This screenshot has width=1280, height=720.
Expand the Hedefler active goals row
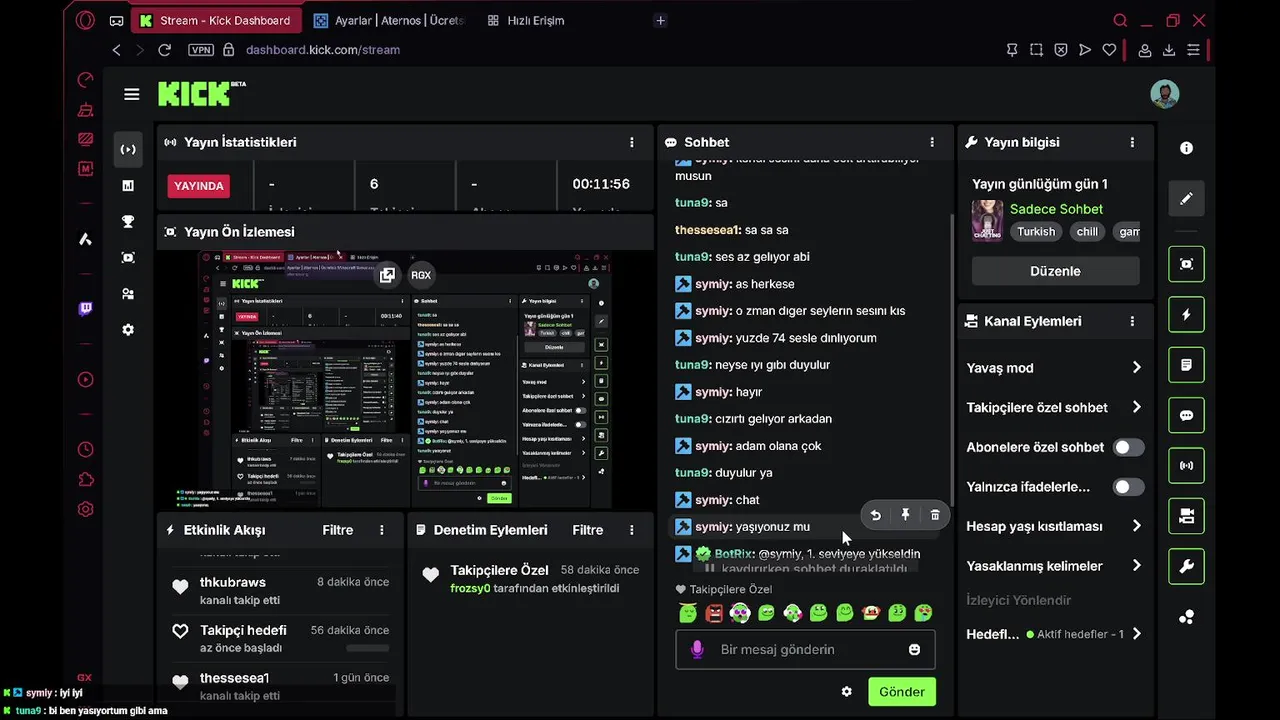point(1054,634)
